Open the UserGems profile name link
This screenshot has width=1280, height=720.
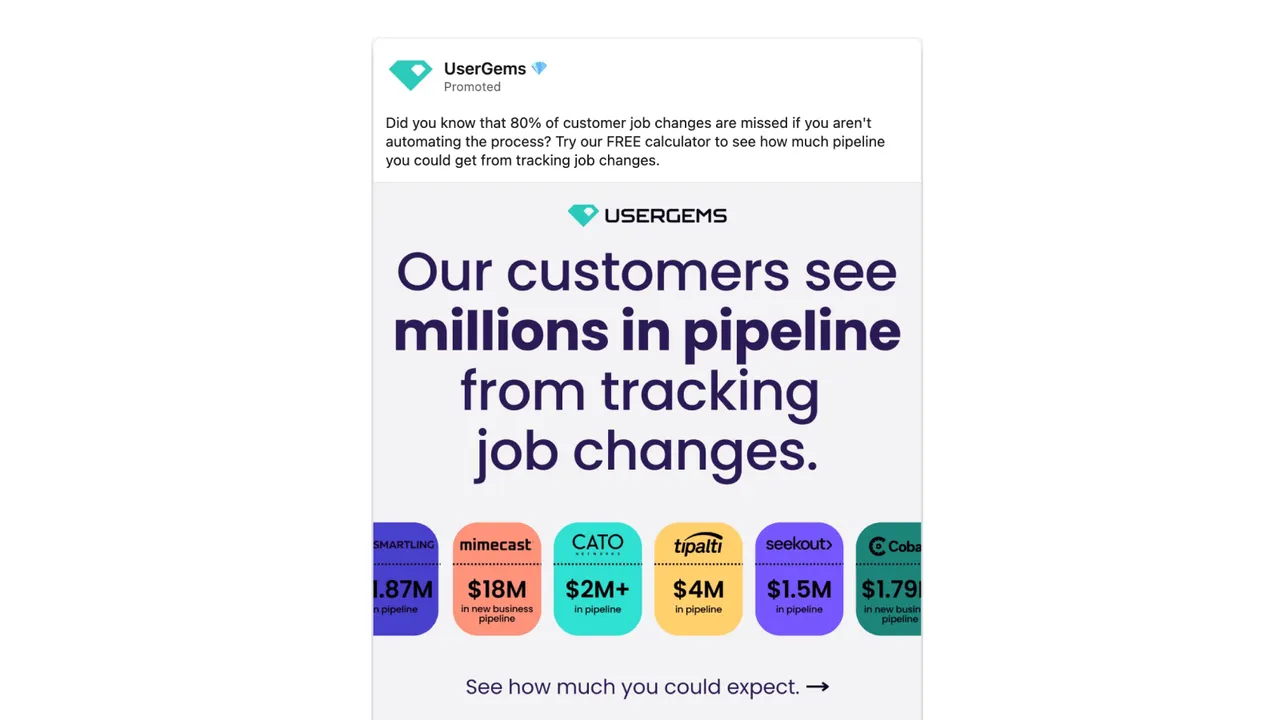tap(485, 69)
